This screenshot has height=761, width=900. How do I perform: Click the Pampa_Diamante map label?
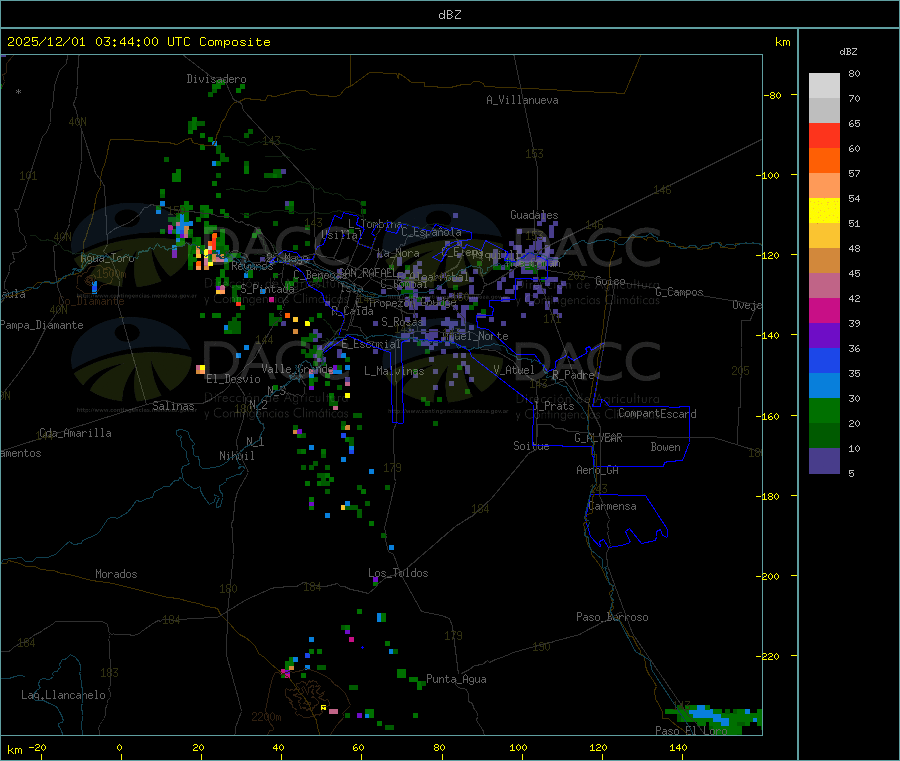tap(42, 325)
